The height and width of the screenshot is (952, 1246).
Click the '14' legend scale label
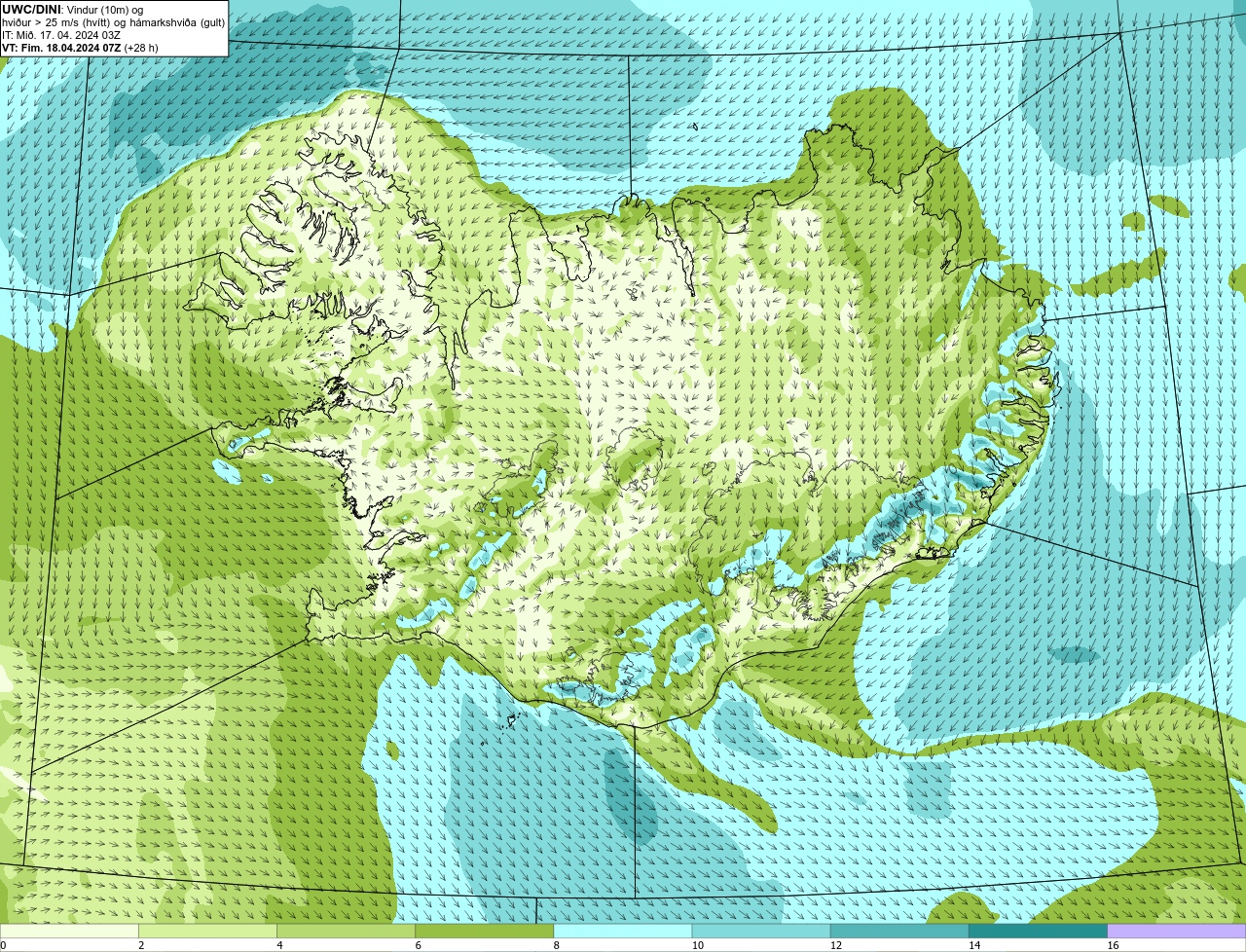pyautogui.click(x=973, y=945)
